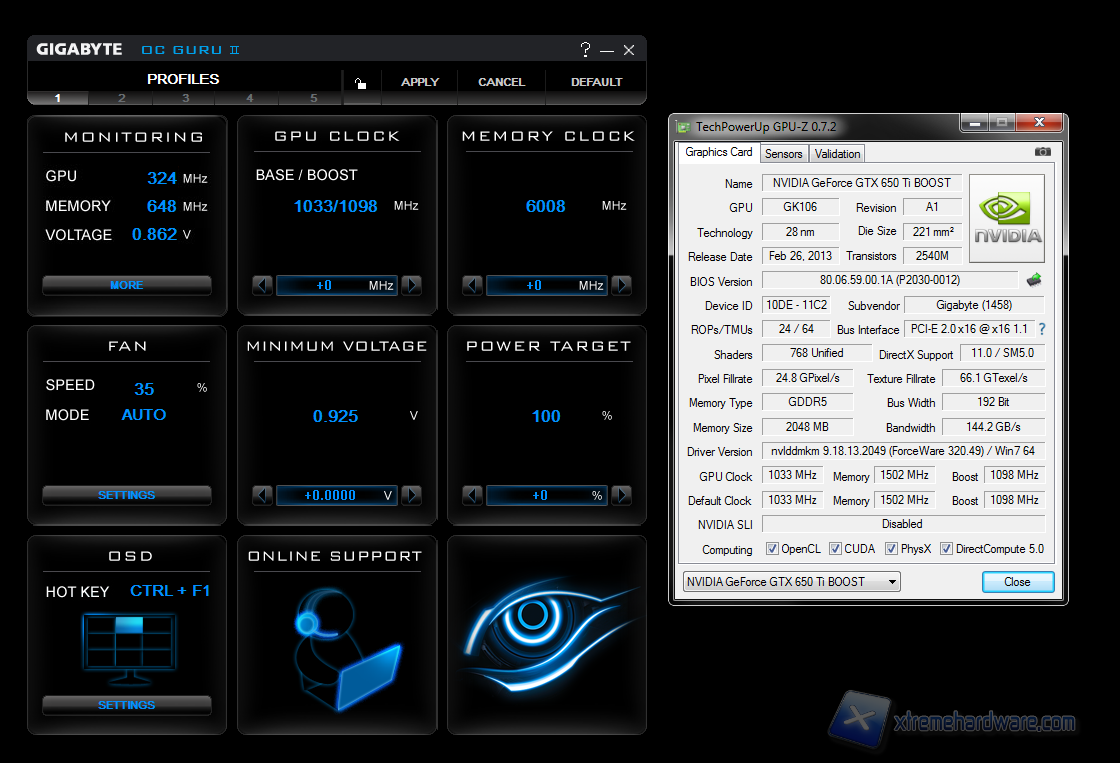This screenshot has width=1120, height=763.
Task: Select profile 3 tab
Action: [185, 98]
